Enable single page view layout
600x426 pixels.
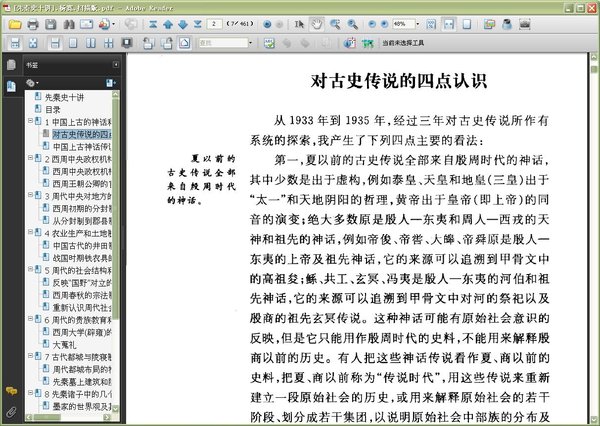[x=73, y=43]
